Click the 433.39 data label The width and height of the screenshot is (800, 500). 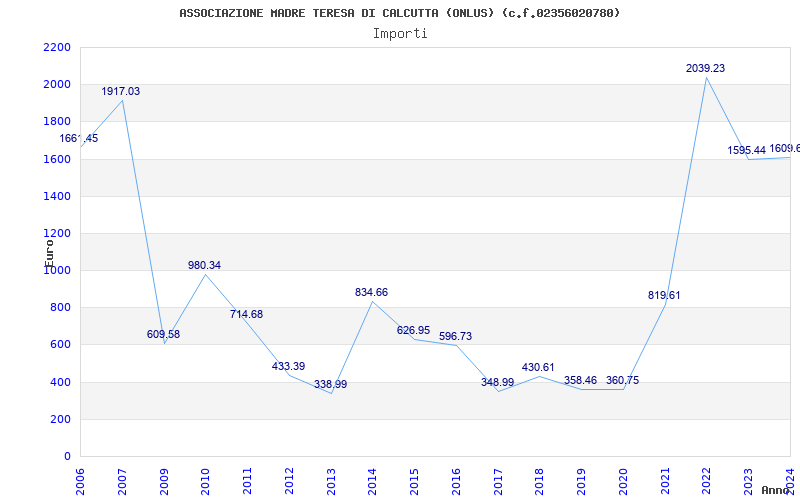click(x=288, y=367)
